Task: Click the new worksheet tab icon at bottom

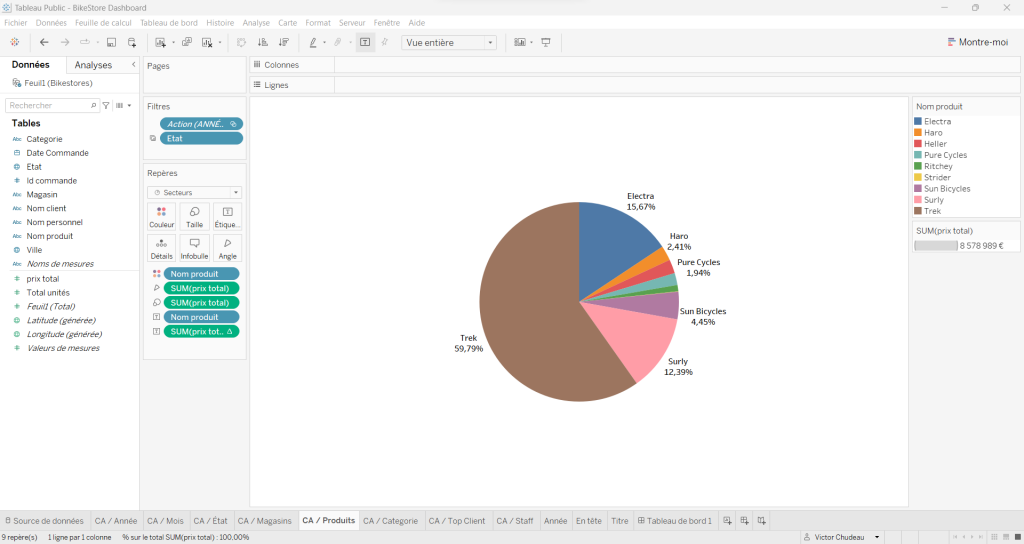Action: 728,520
